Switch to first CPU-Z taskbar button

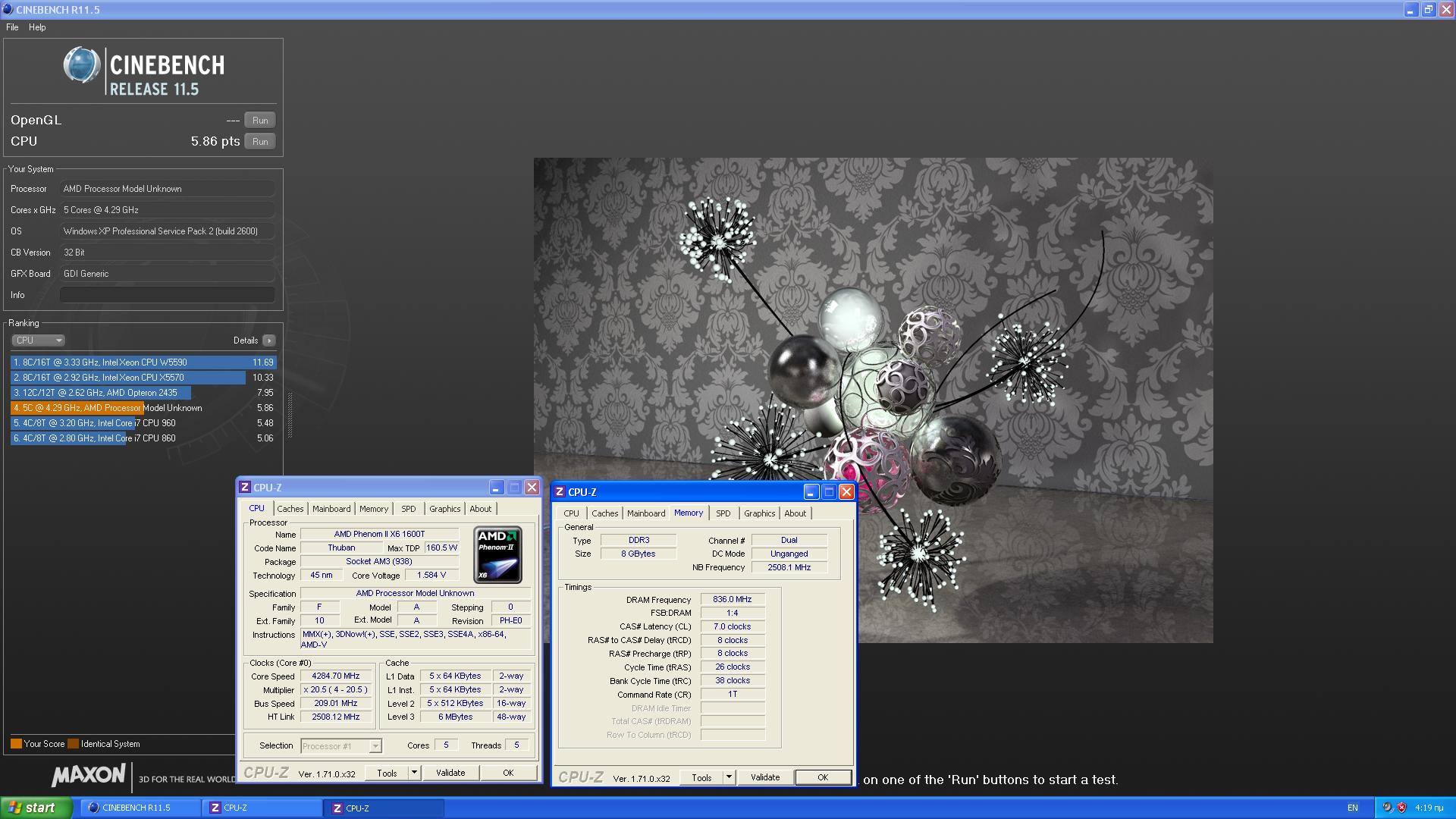(262, 808)
